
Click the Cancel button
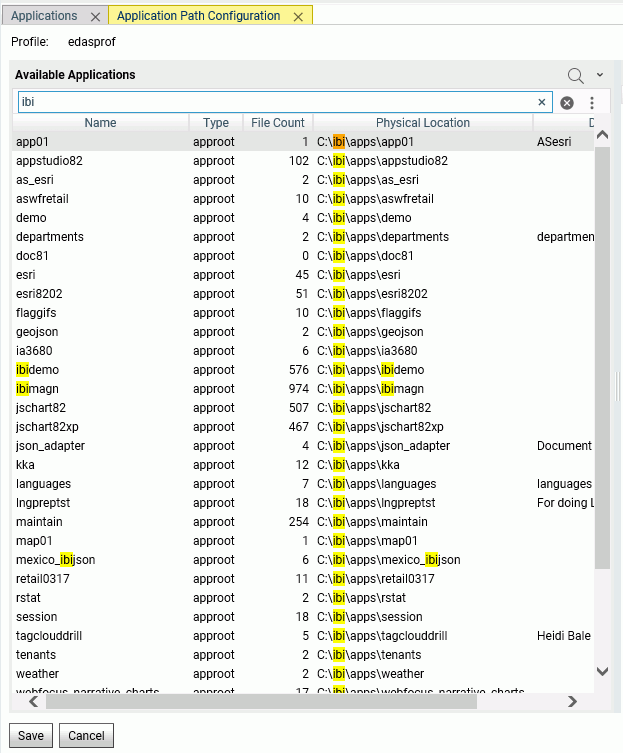tap(86, 735)
